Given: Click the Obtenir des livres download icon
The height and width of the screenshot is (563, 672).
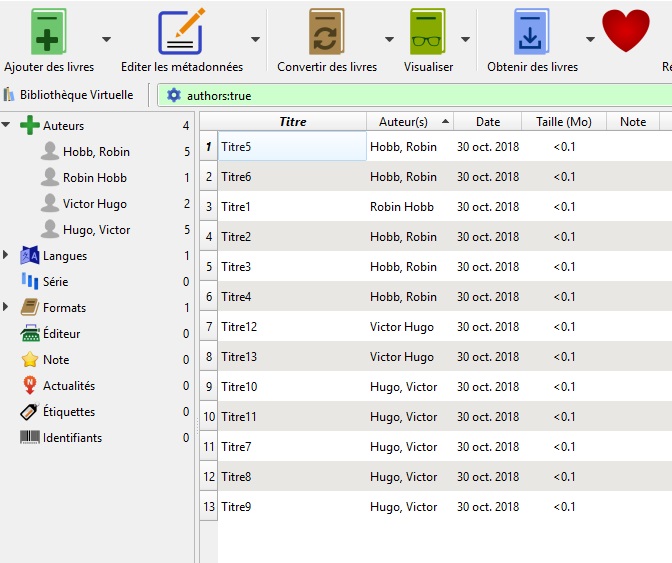Looking at the screenshot, I should [x=531, y=32].
